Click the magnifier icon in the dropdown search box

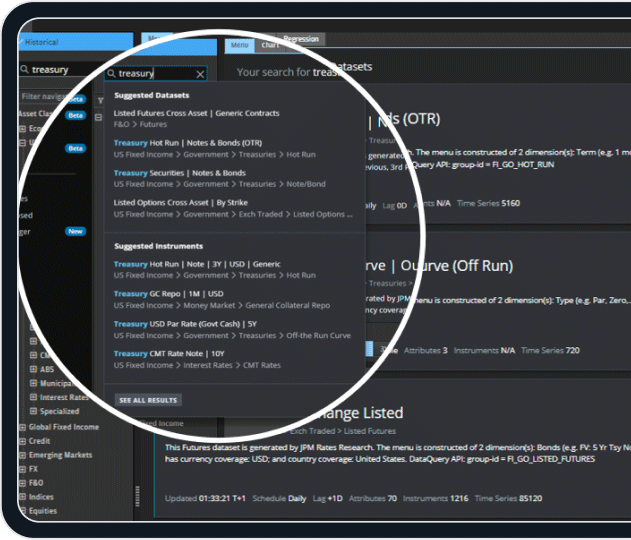pyautogui.click(x=111, y=74)
